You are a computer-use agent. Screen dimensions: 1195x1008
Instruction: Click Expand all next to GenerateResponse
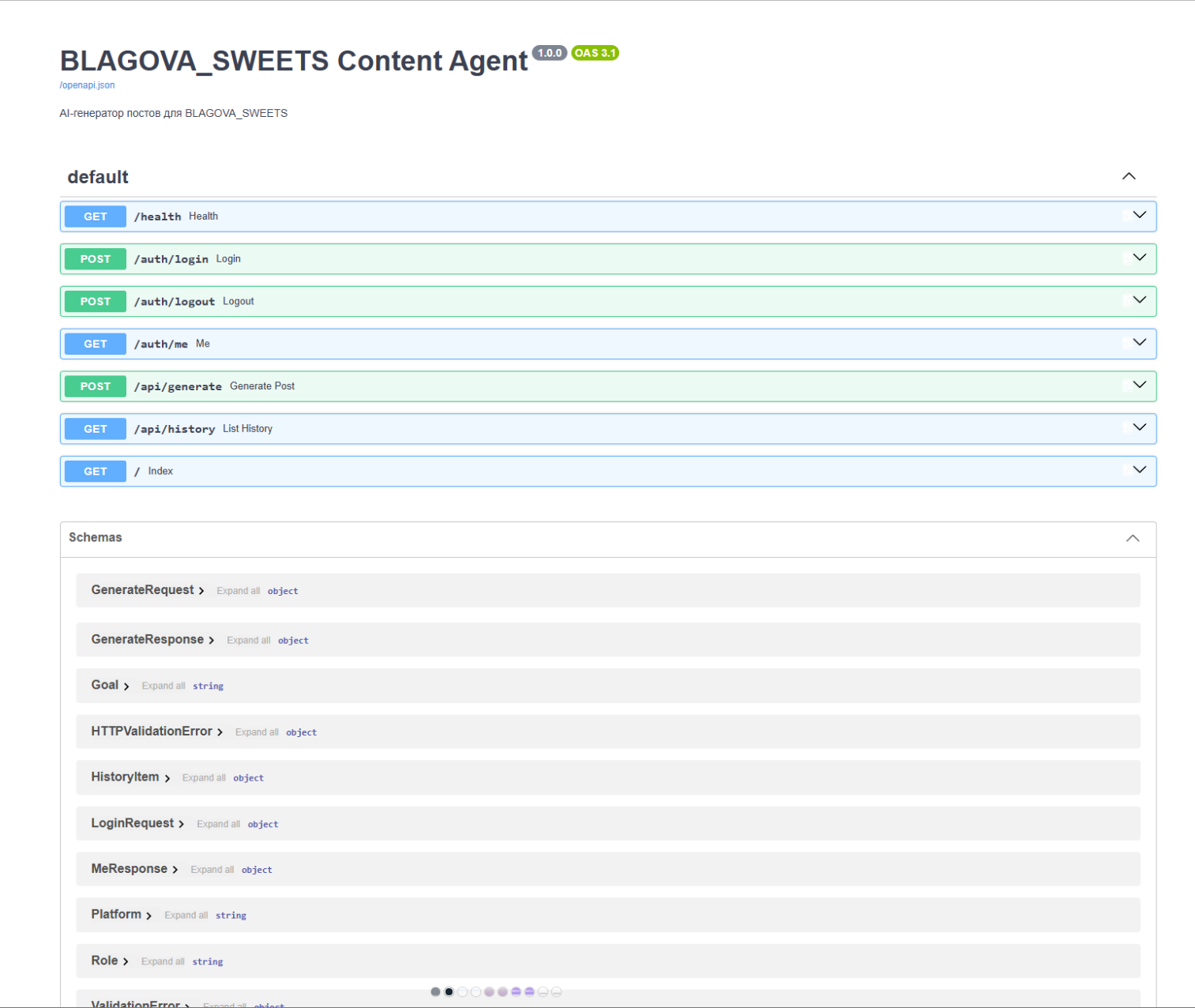coord(248,641)
